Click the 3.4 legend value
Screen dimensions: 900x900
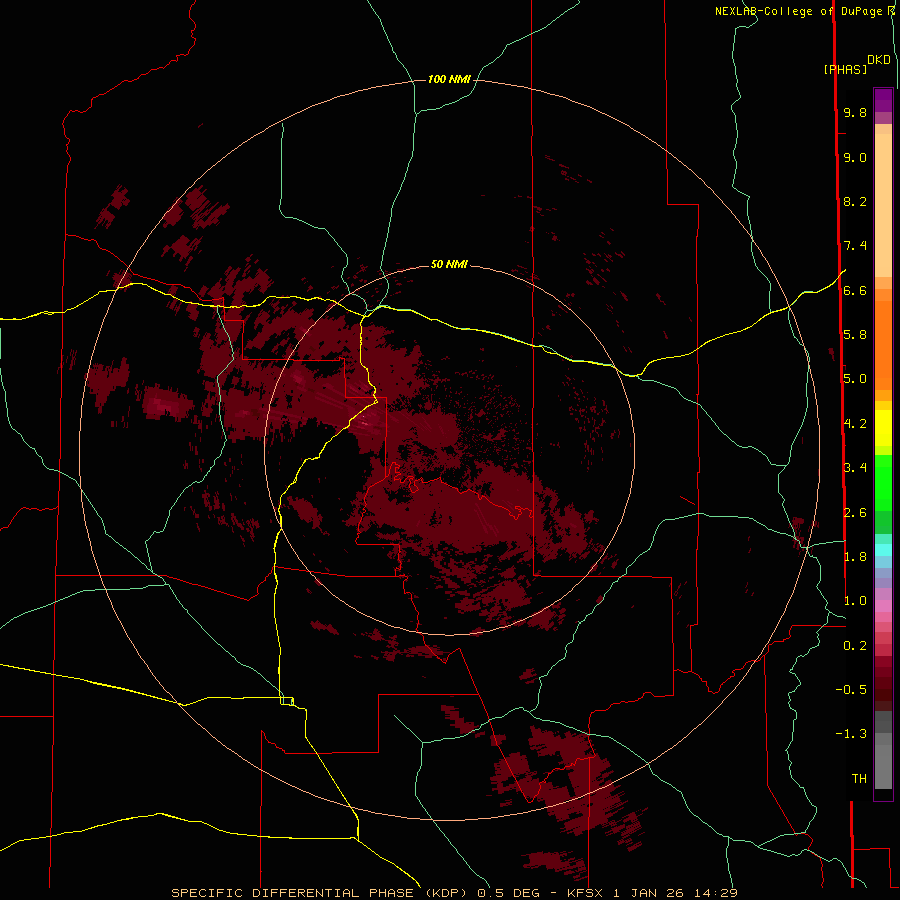[x=855, y=467]
